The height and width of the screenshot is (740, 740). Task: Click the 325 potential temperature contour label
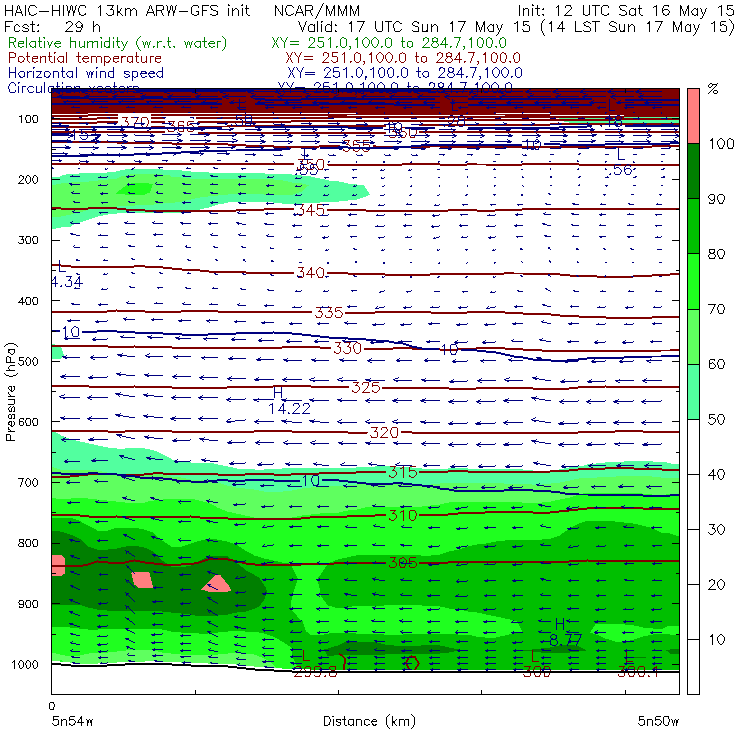point(366,388)
